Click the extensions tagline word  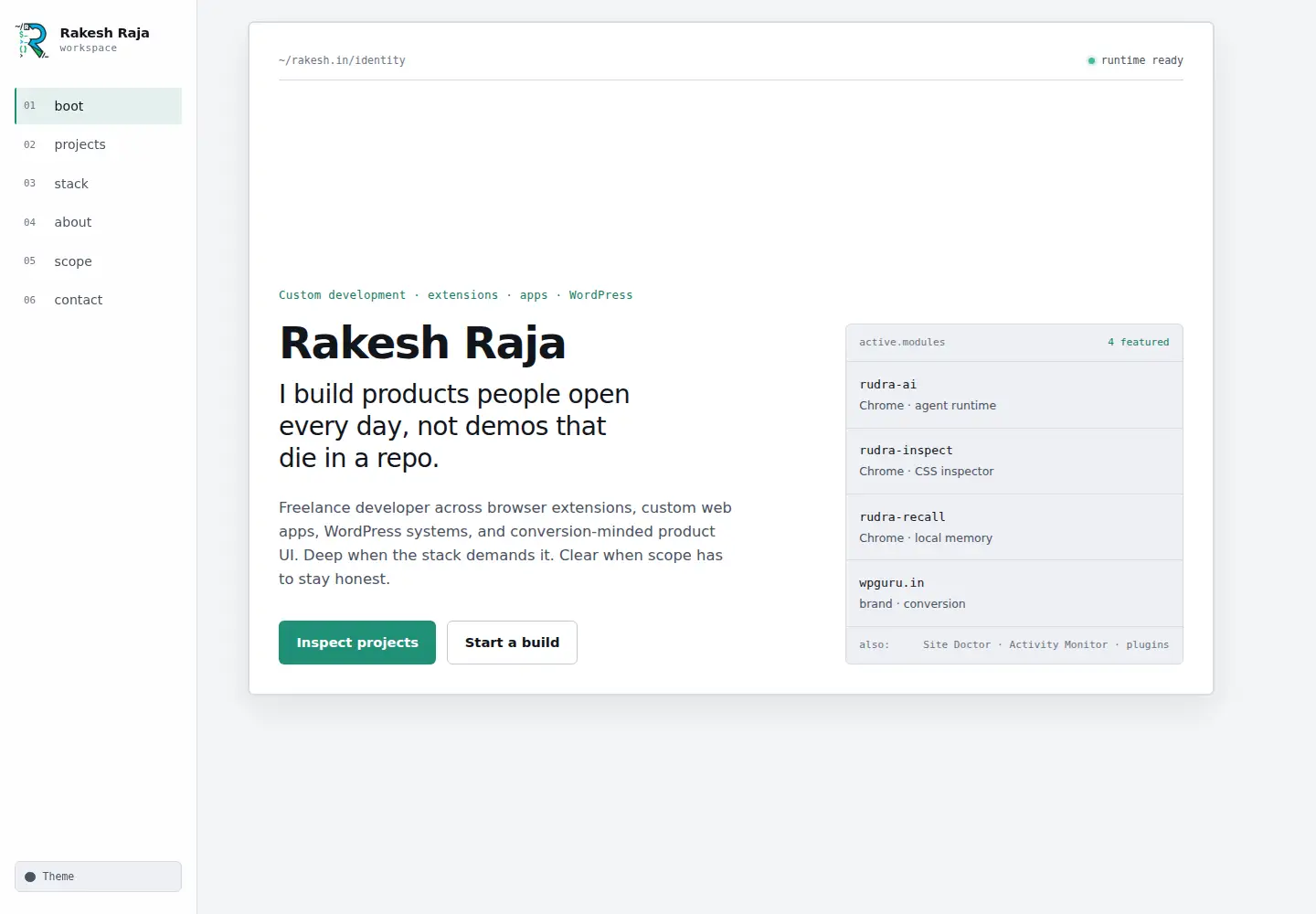click(462, 295)
